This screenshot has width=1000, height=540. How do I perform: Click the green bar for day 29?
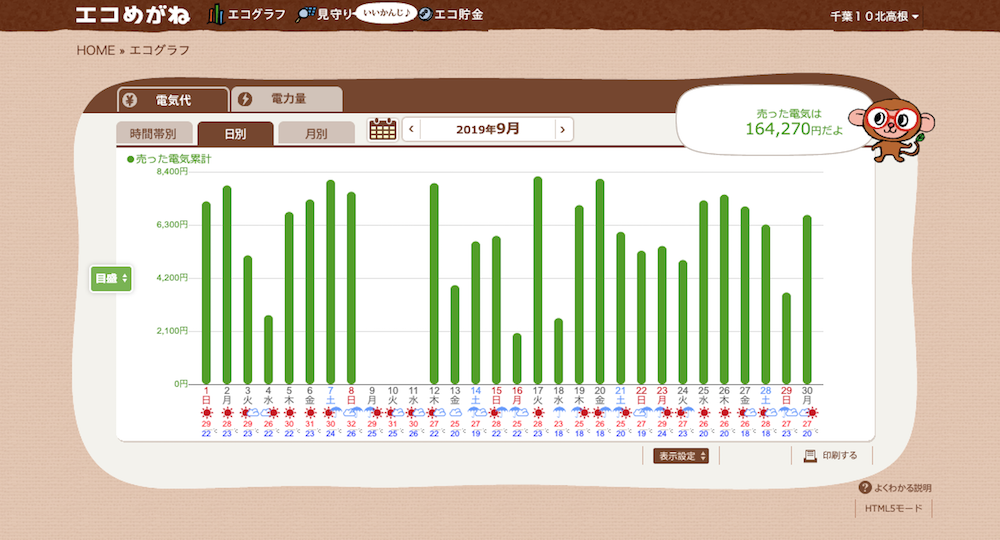[786, 339]
